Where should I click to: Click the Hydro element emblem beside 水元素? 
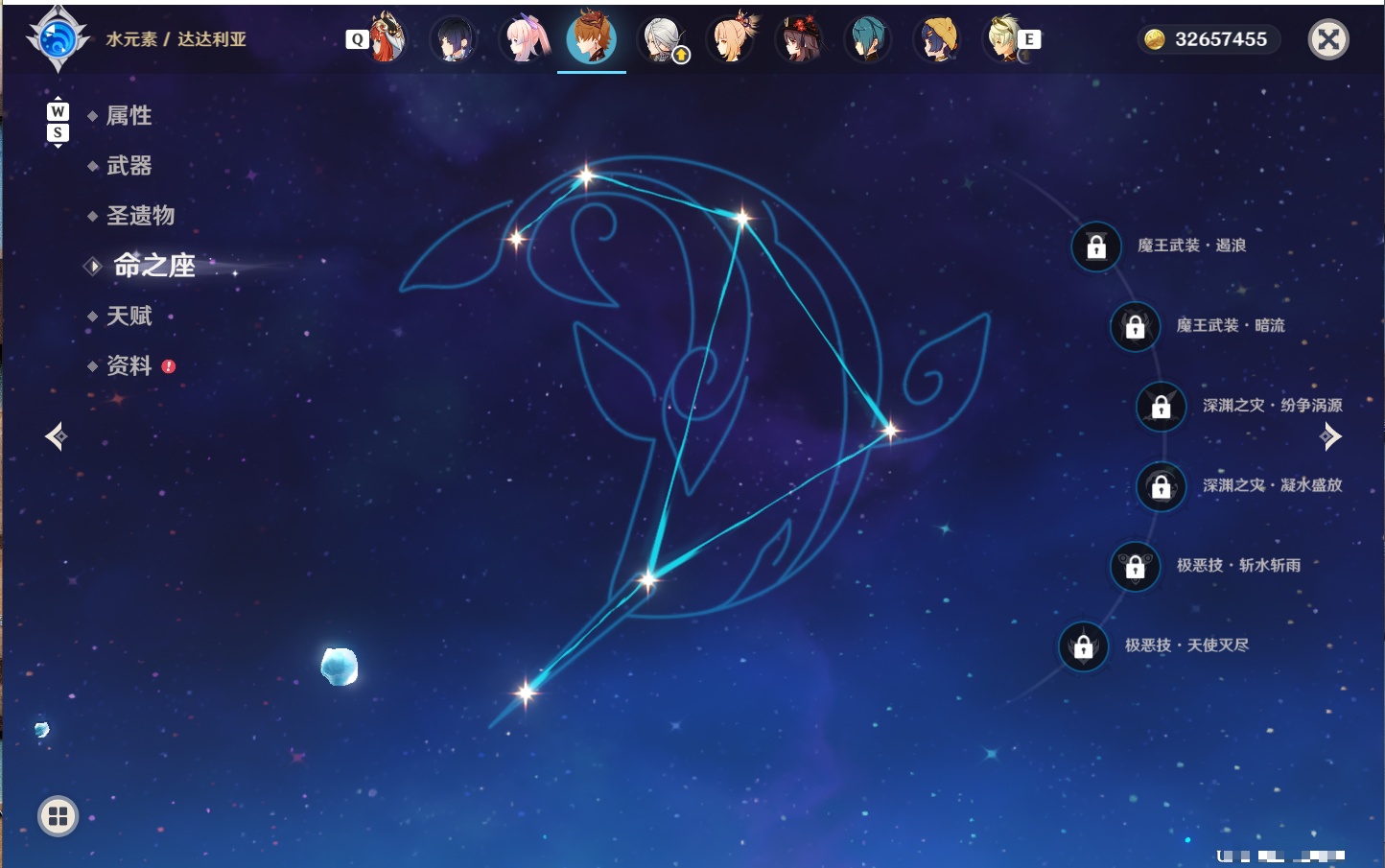coord(58,39)
